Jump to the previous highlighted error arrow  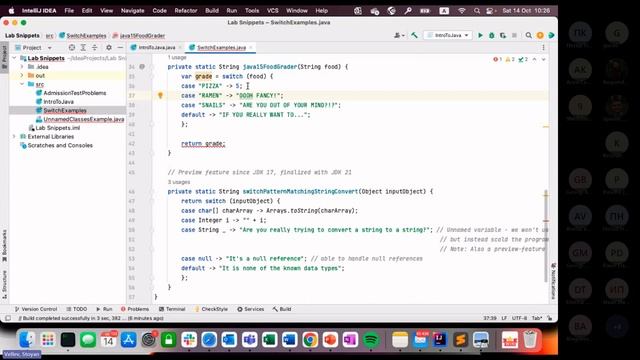click(x=535, y=60)
